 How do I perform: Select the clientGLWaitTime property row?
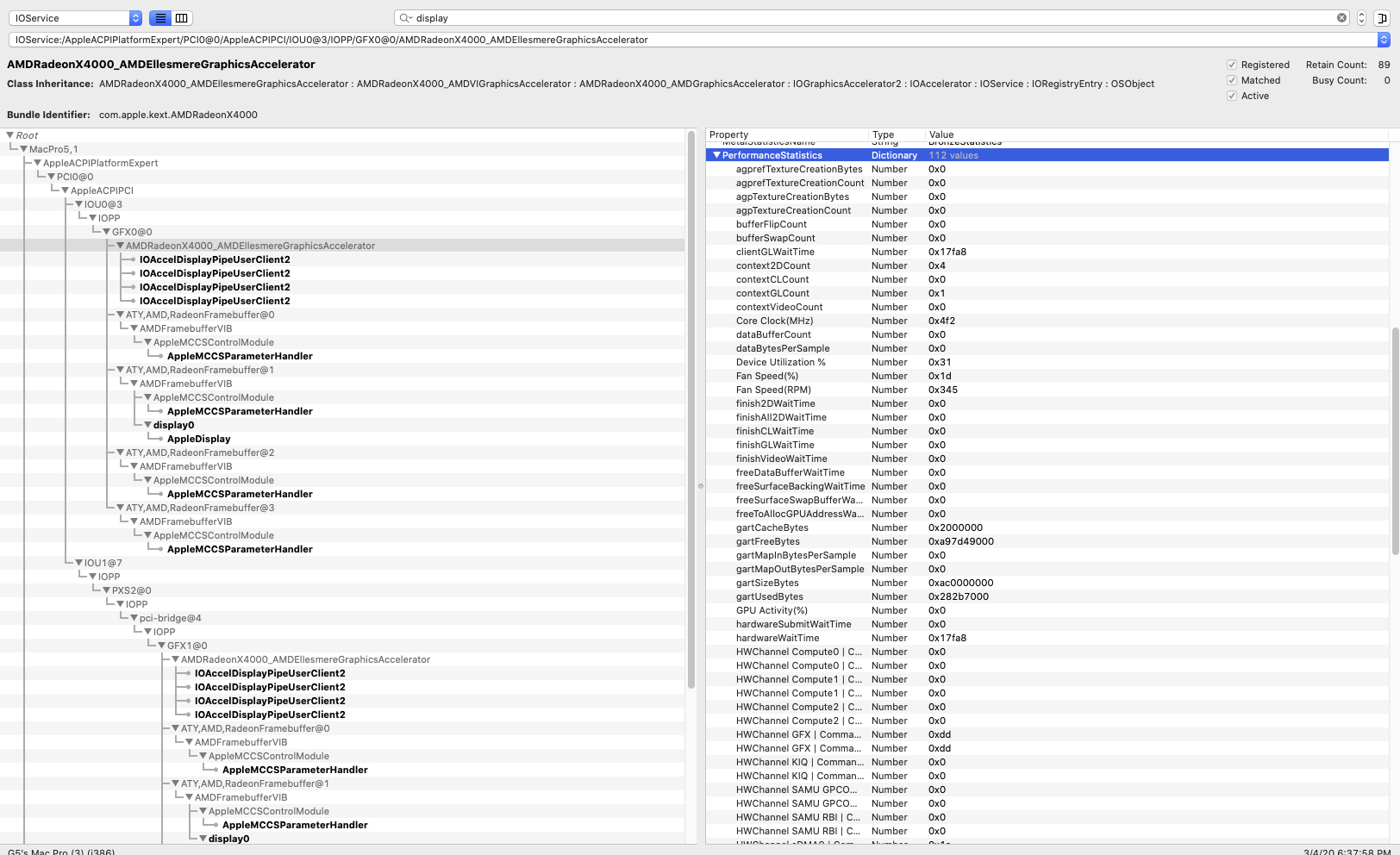point(1047,252)
